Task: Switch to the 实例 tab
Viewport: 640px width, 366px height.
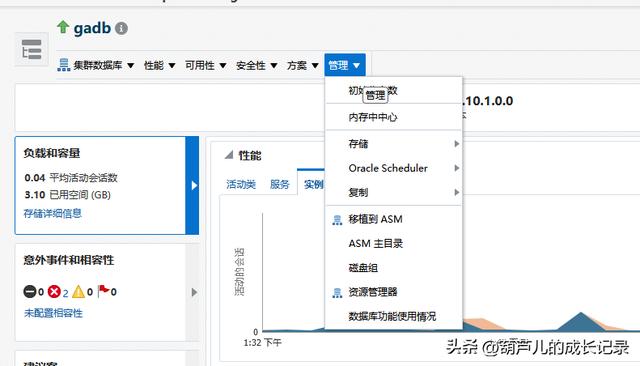Action: [x=313, y=184]
